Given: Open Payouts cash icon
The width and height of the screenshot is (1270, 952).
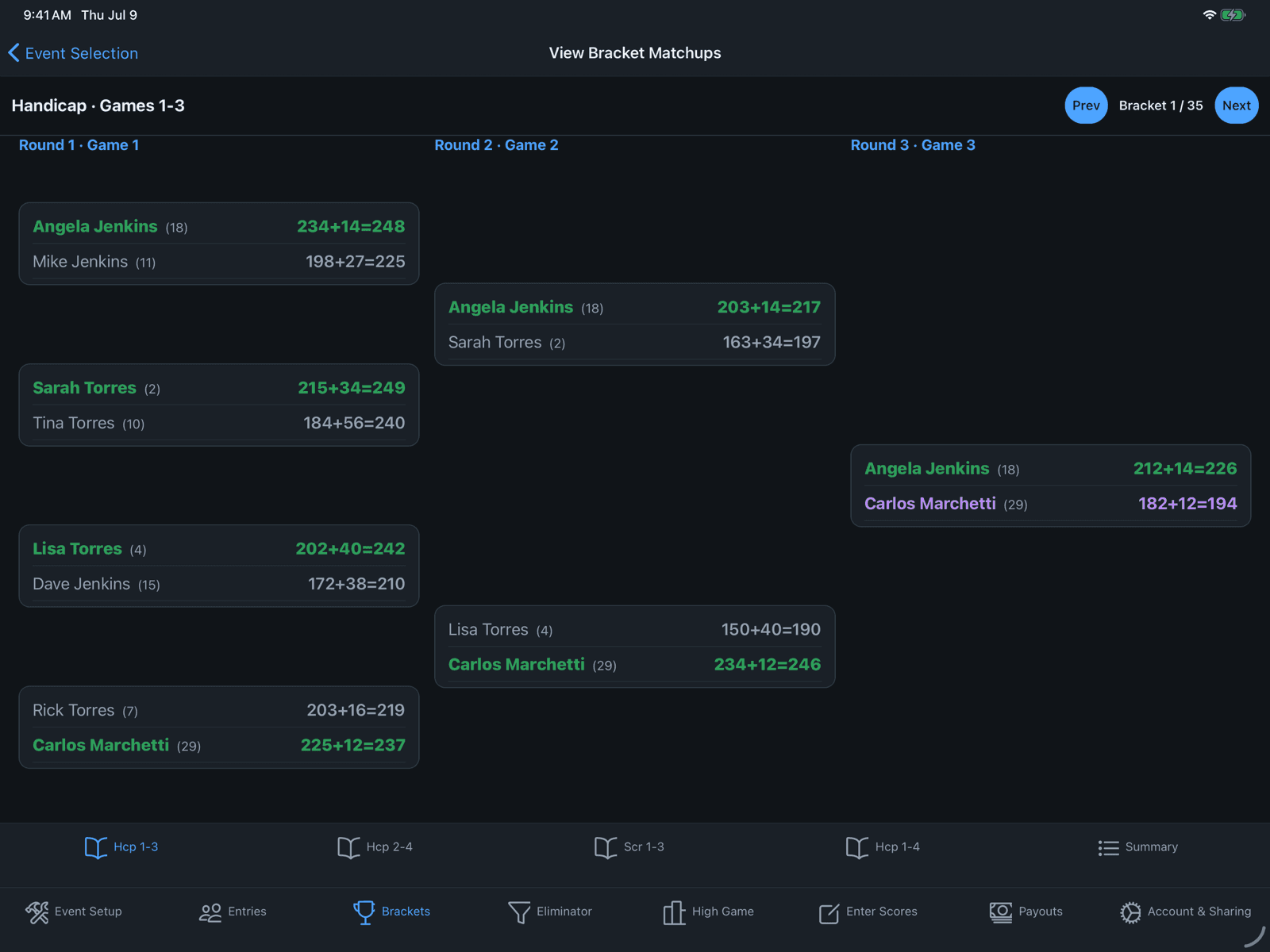Looking at the screenshot, I should pyautogui.click(x=1001, y=912).
